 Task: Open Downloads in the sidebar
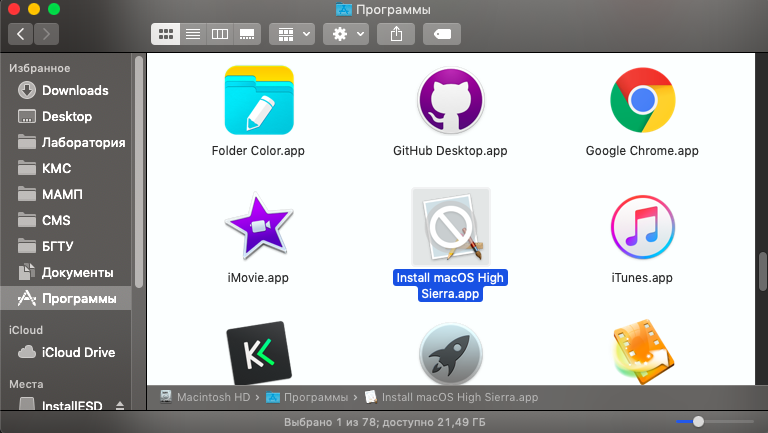(66, 91)
